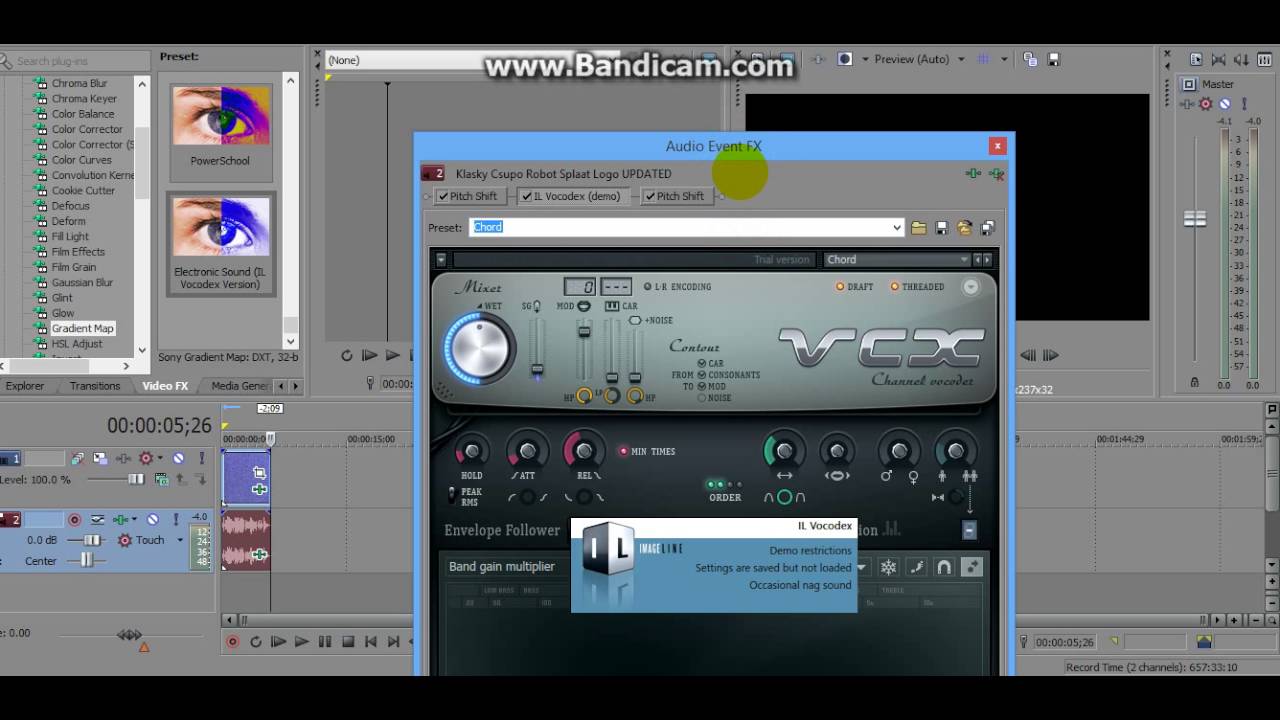
Task: Collapse band section with minus button
Action: (969, 531)
